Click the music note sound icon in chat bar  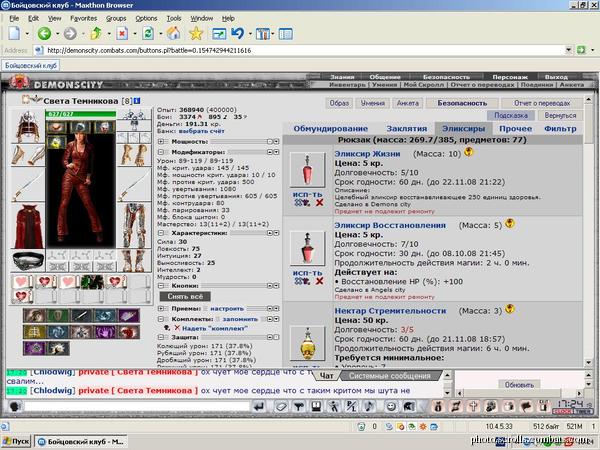[x=369, y=406]
